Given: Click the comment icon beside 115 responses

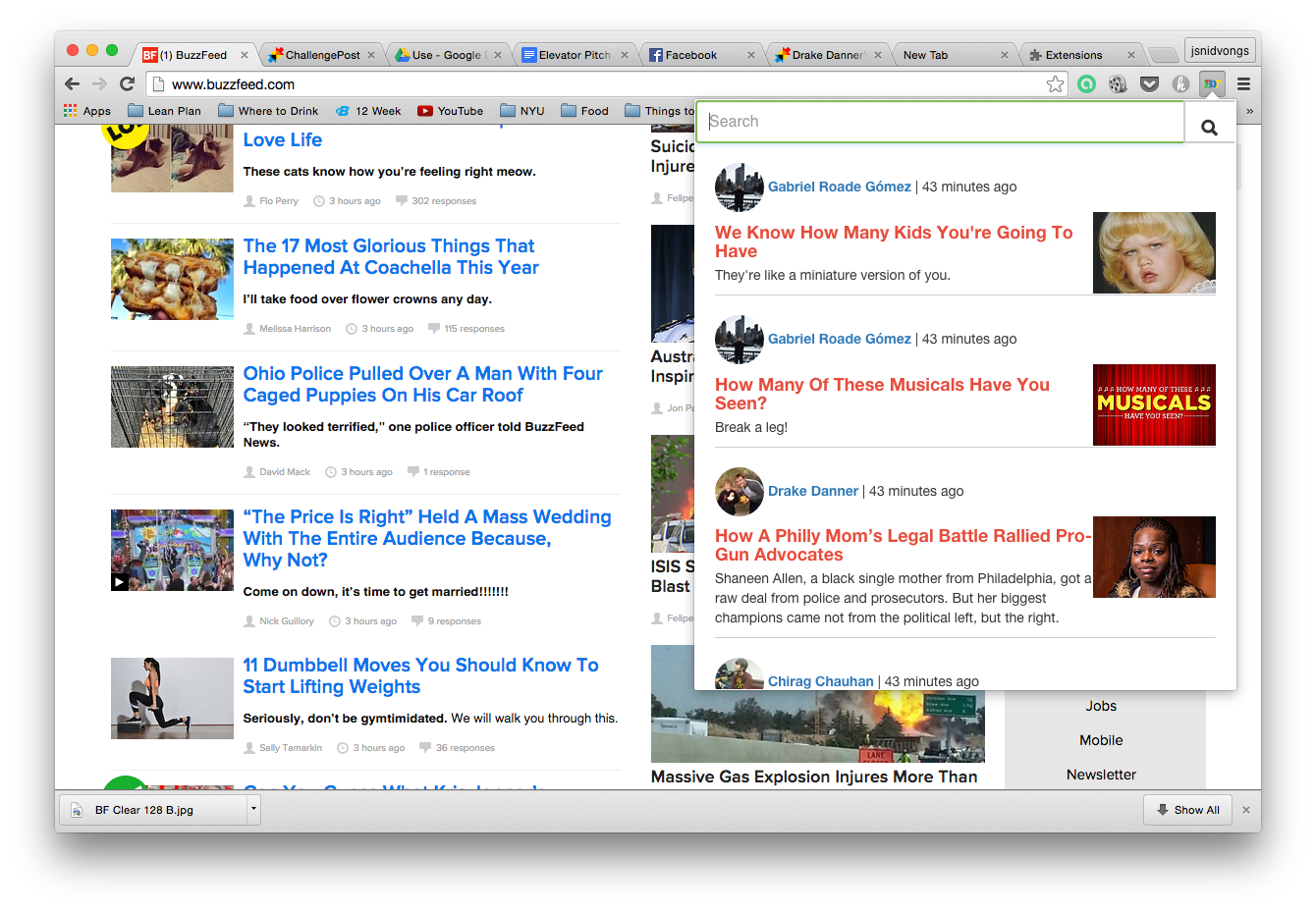Looking at the screenshot, I should (x=433, y=328).
